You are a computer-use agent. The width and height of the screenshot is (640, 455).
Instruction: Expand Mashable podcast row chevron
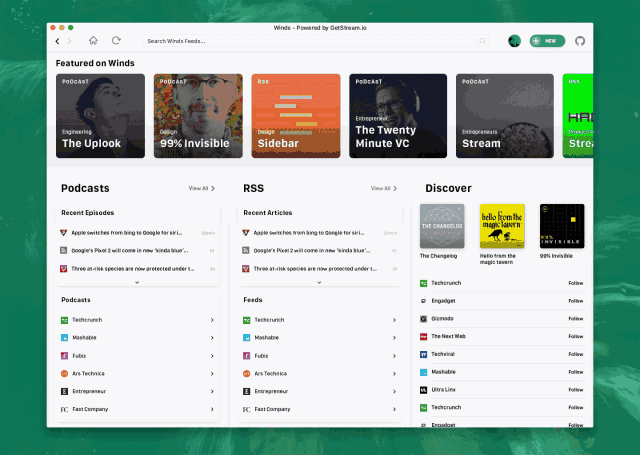tap(212, 338)
